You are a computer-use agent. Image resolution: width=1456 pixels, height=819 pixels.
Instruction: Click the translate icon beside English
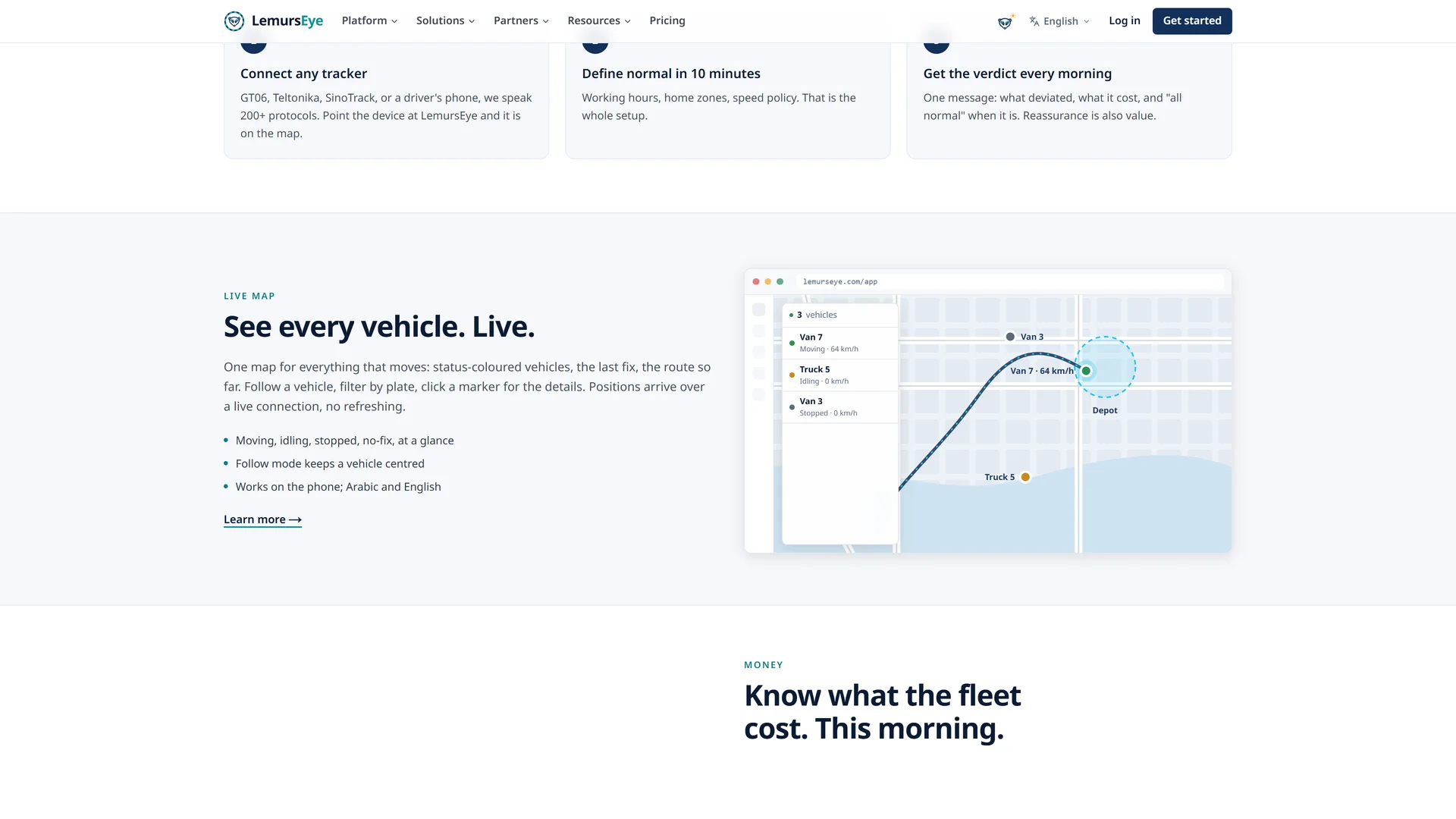pos(1034,21)
